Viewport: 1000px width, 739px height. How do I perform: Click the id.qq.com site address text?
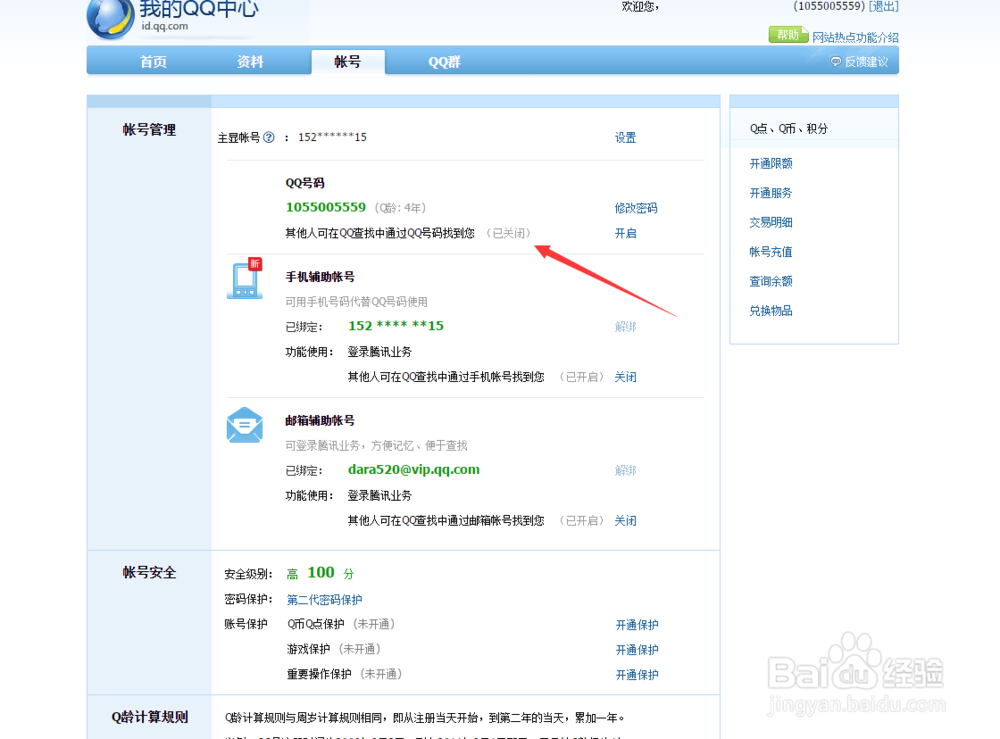[x=165, y=26]
